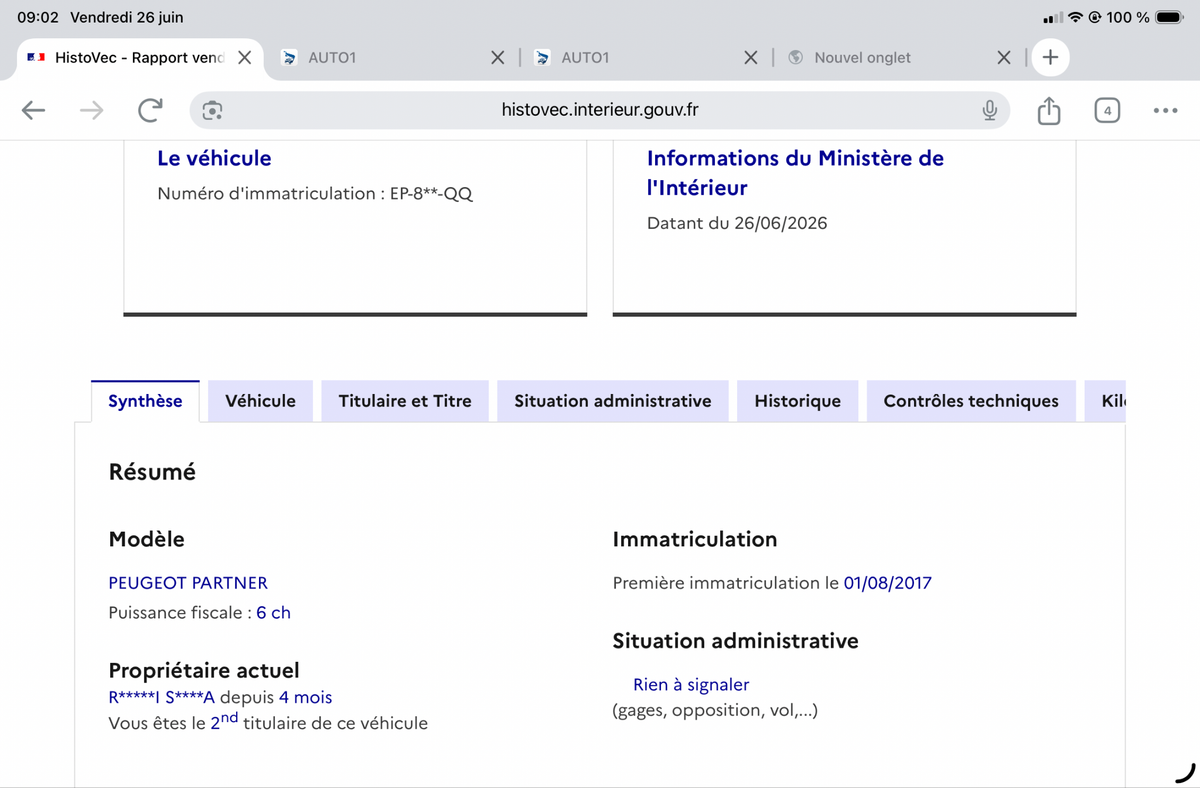Check the battery indicator in status bar
1200x788 pixels.
tap(1170, 17)
